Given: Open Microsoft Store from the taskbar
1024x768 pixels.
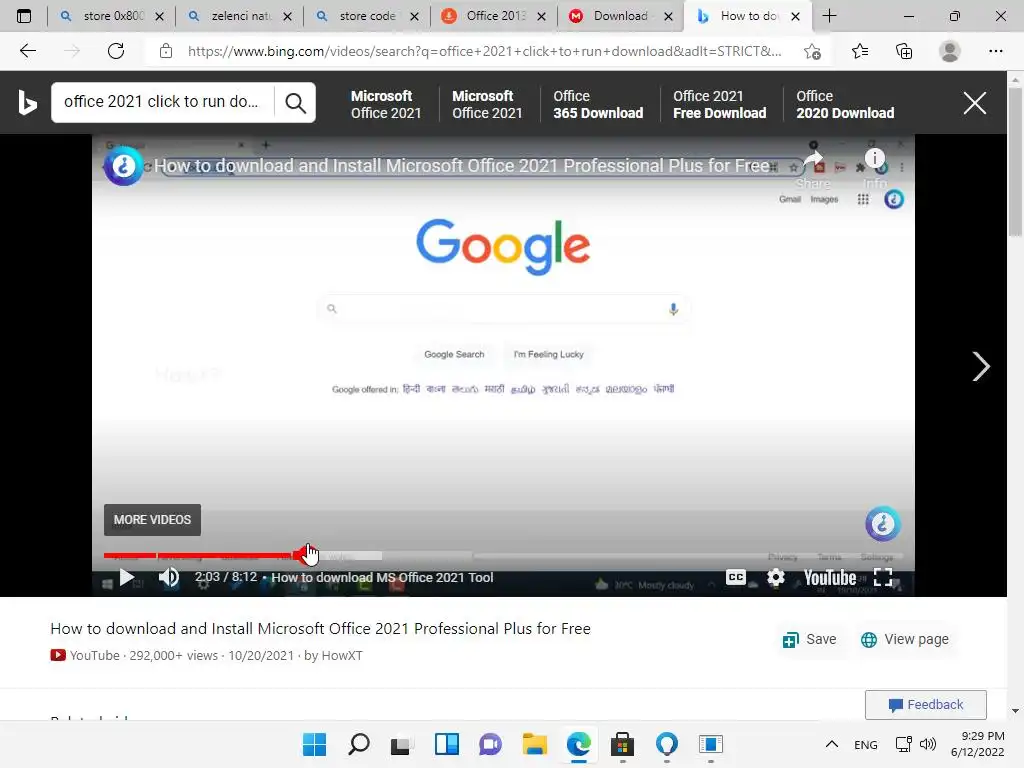Looking at the screenshot, I should point(622,744).
